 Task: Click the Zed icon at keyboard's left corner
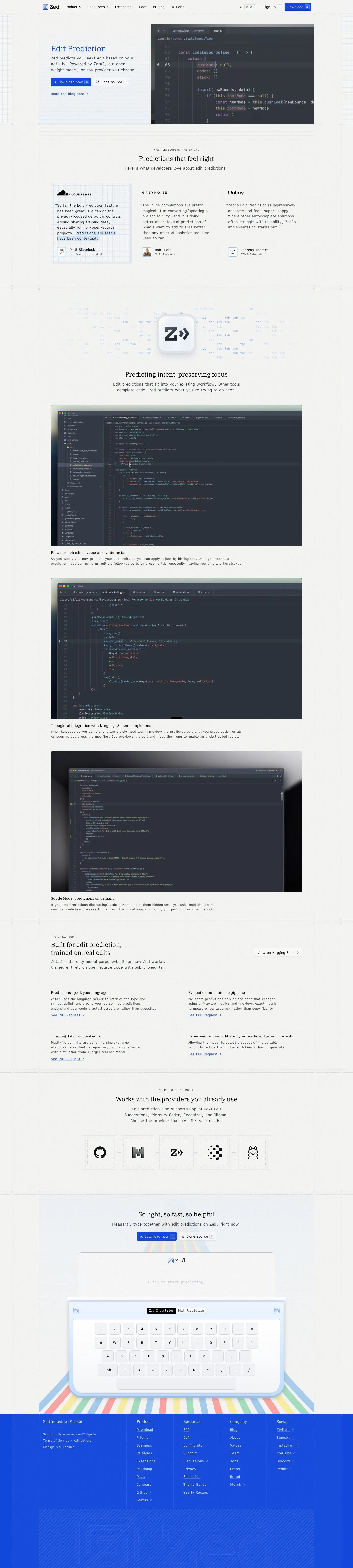(x=76, y=1310)
